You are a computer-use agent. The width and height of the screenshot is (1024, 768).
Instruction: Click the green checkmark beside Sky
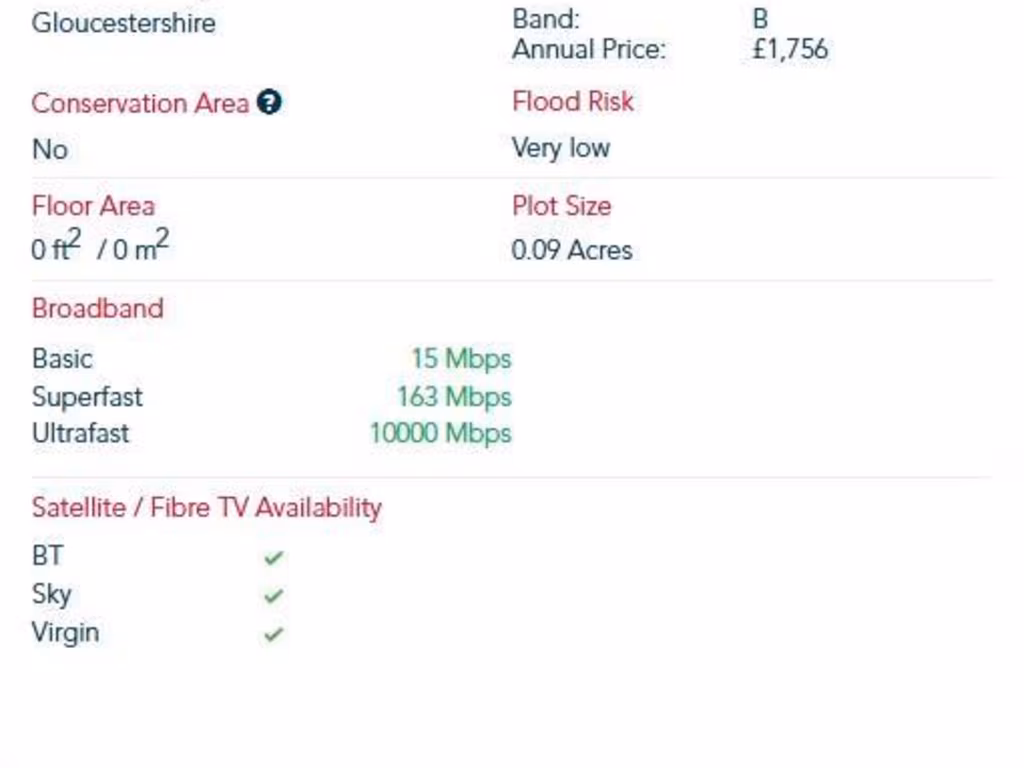point(273,595)
